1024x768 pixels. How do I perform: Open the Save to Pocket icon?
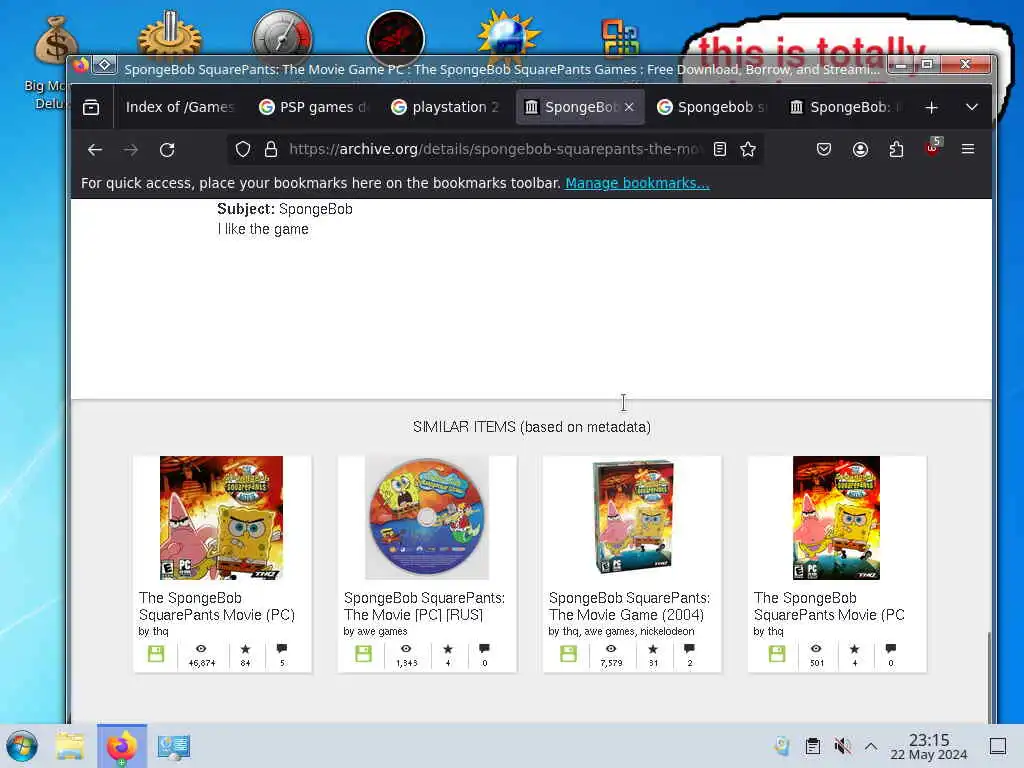[824, 150]
